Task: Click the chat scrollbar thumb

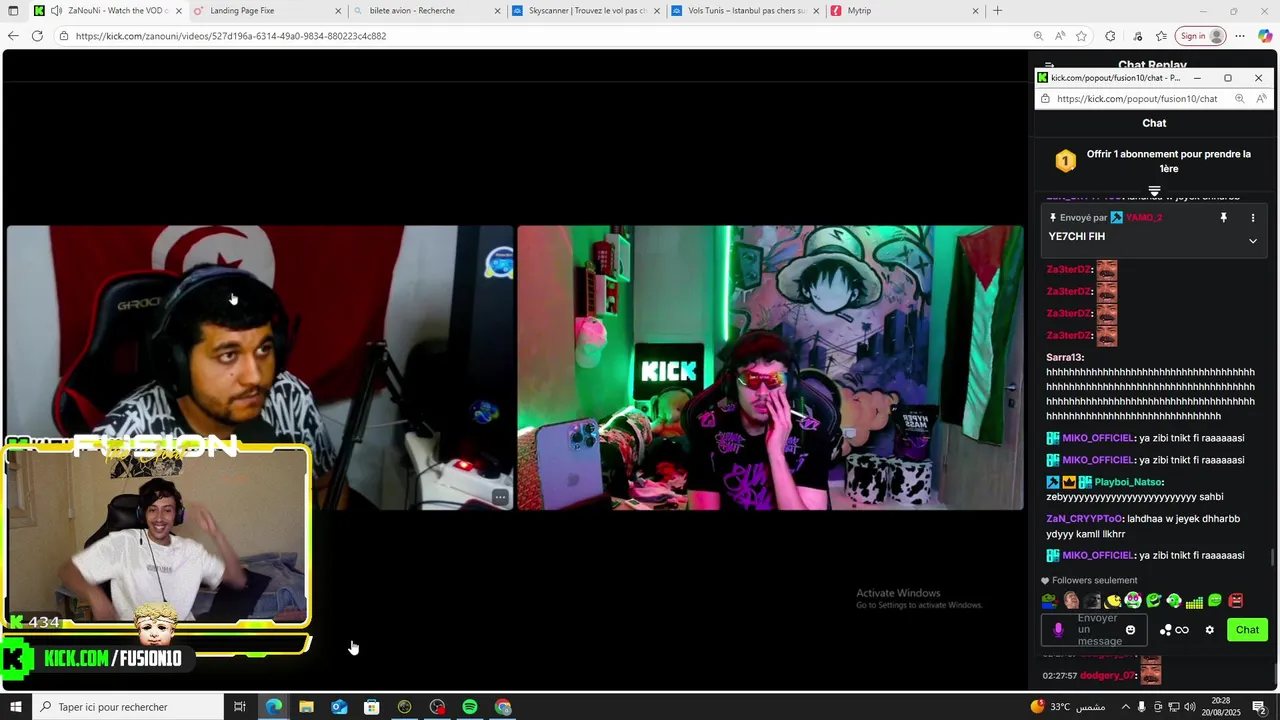Action: [x=1272, y=557]
